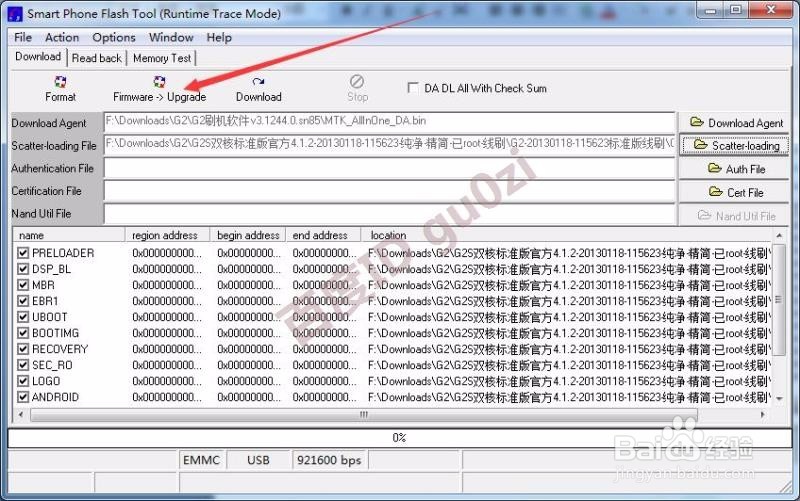Click the 0% progress bar

pos(399,438)
